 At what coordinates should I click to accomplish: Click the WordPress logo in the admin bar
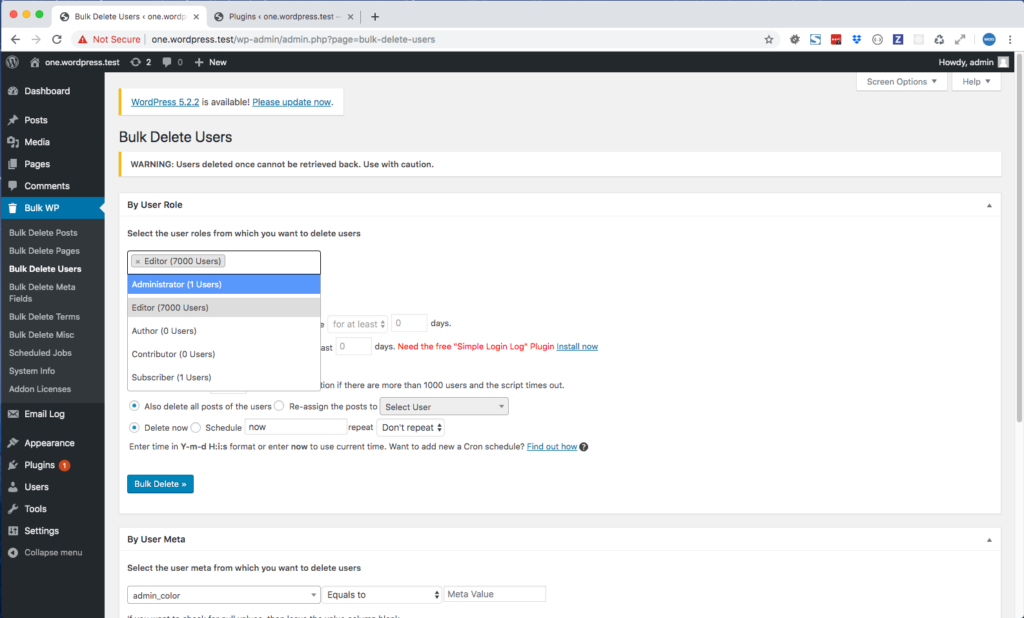click(12, 62)
